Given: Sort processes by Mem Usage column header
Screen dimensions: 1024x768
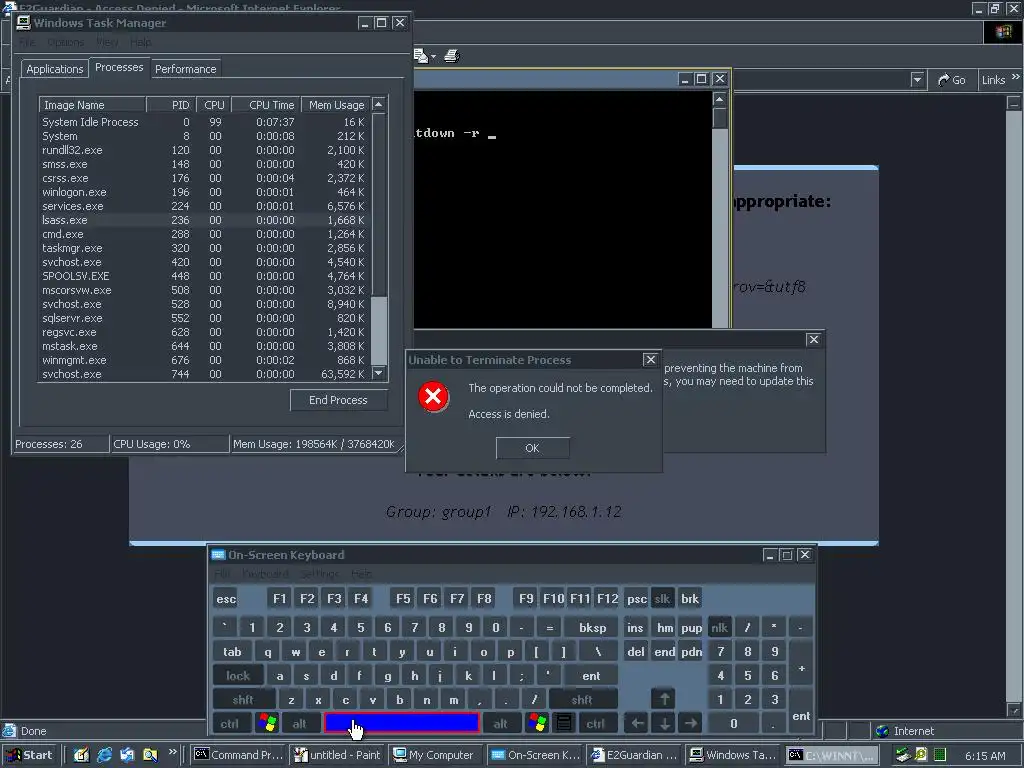Looking at the screenshot, I should (336, 104).
